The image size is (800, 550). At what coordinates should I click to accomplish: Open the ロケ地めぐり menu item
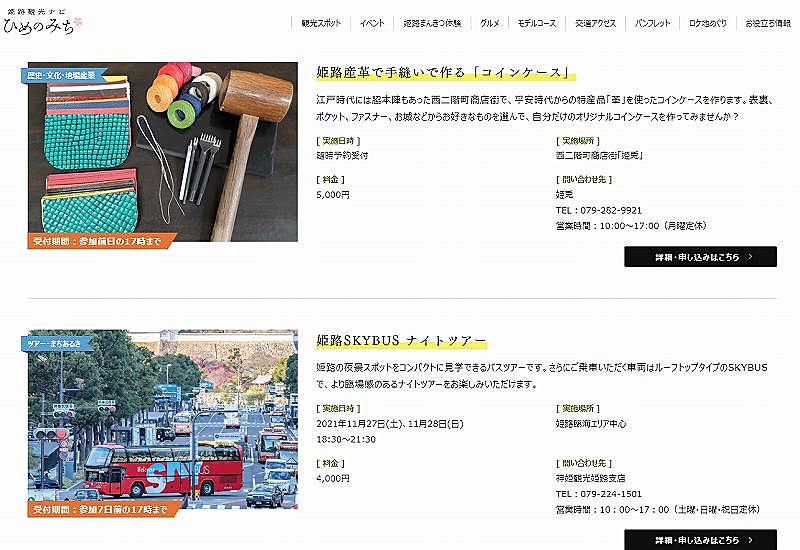pyautogui.click(x=708, y=23)
